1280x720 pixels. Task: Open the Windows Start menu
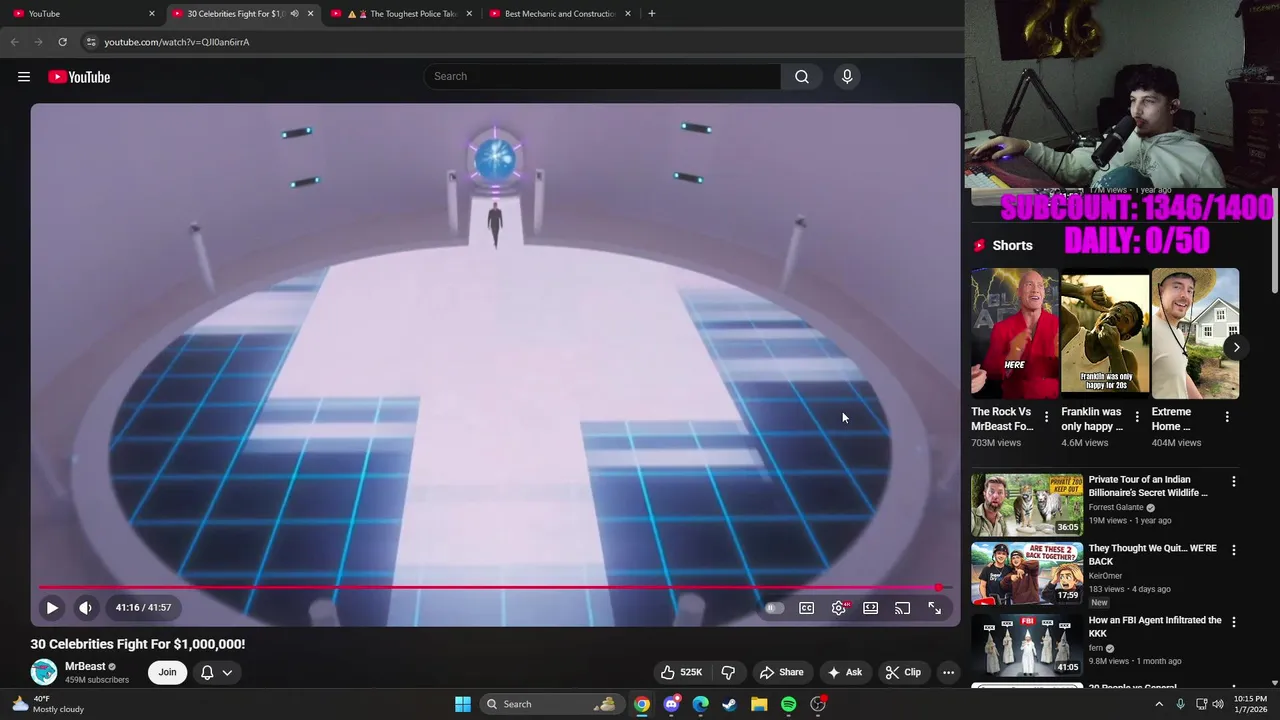coord(463,704)
